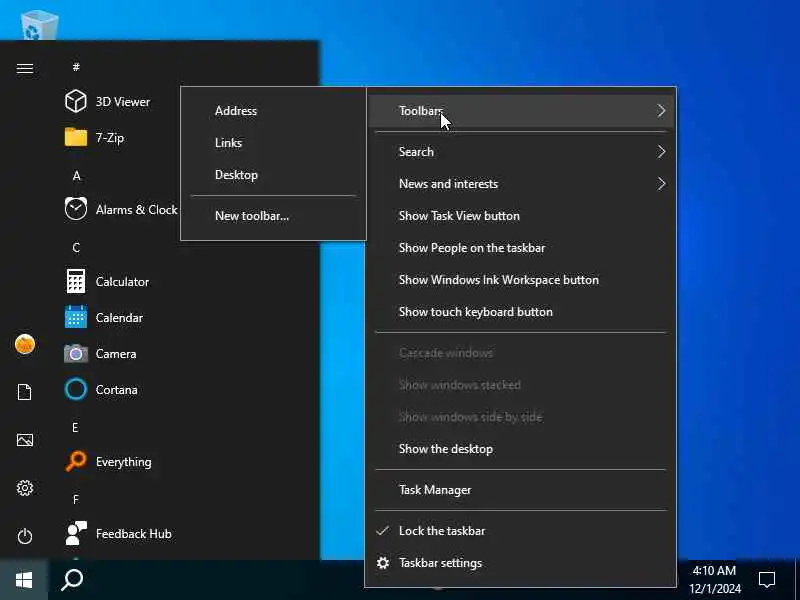Click the Calculator label text
This screenshot has height=600, width=800.
122,282
